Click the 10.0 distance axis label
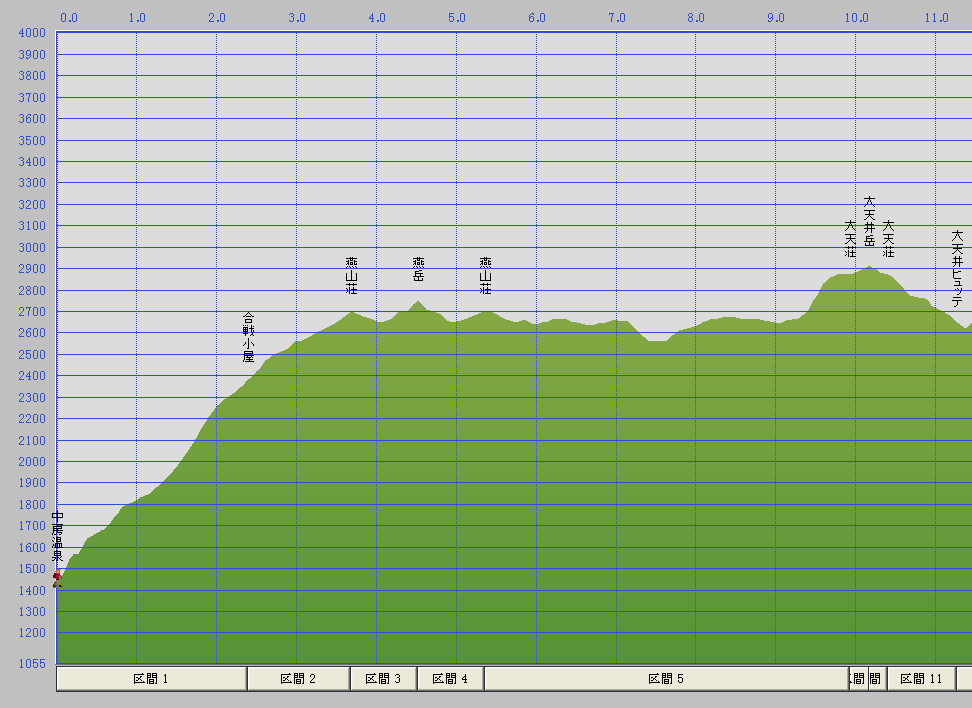 point(856,17)
